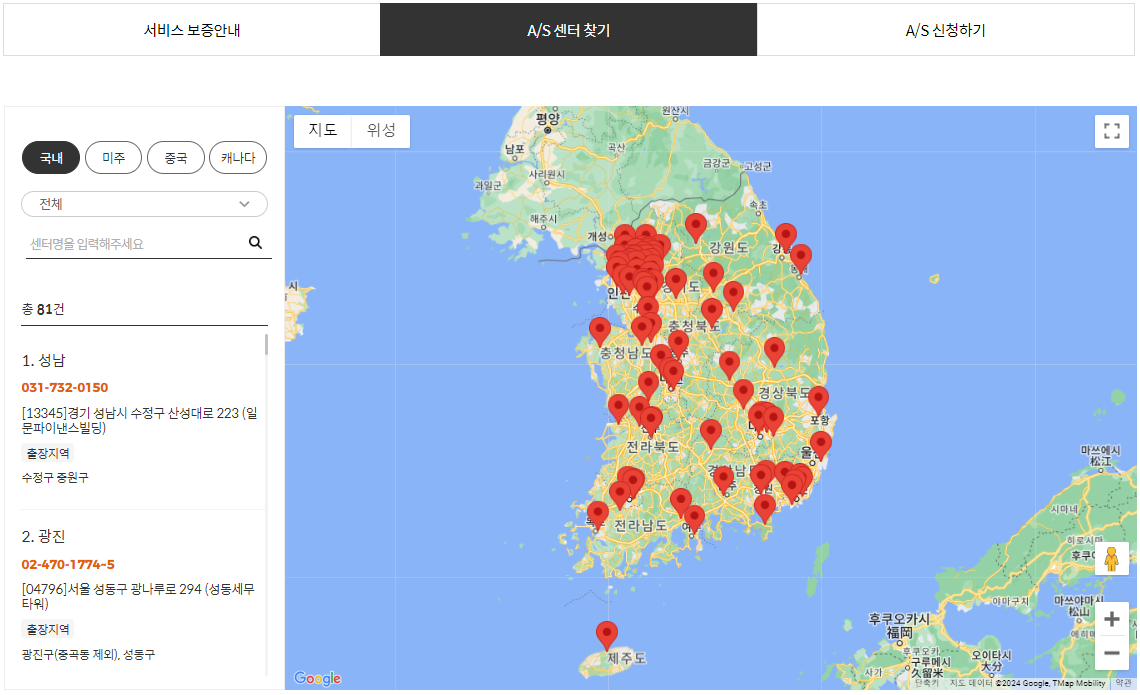The image size is (1140, 695).
Task: Click the search magnifier icon
Action: pos(255,242)
